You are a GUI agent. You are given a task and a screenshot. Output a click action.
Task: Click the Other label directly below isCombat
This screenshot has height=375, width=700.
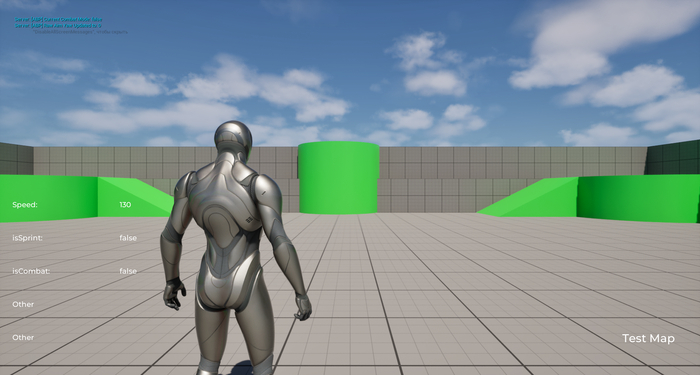(x=23, y=304)
